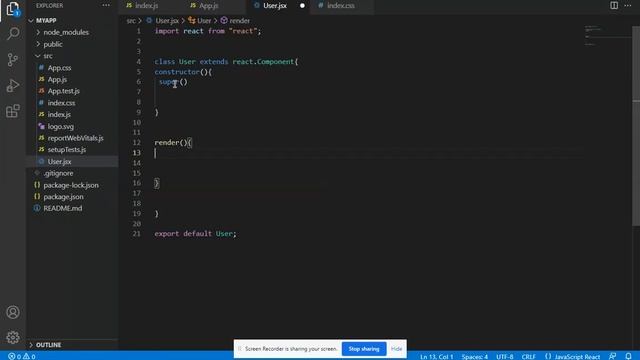Open the Extensions view
This screenshot has width=640, height=360.
[13, 111]
